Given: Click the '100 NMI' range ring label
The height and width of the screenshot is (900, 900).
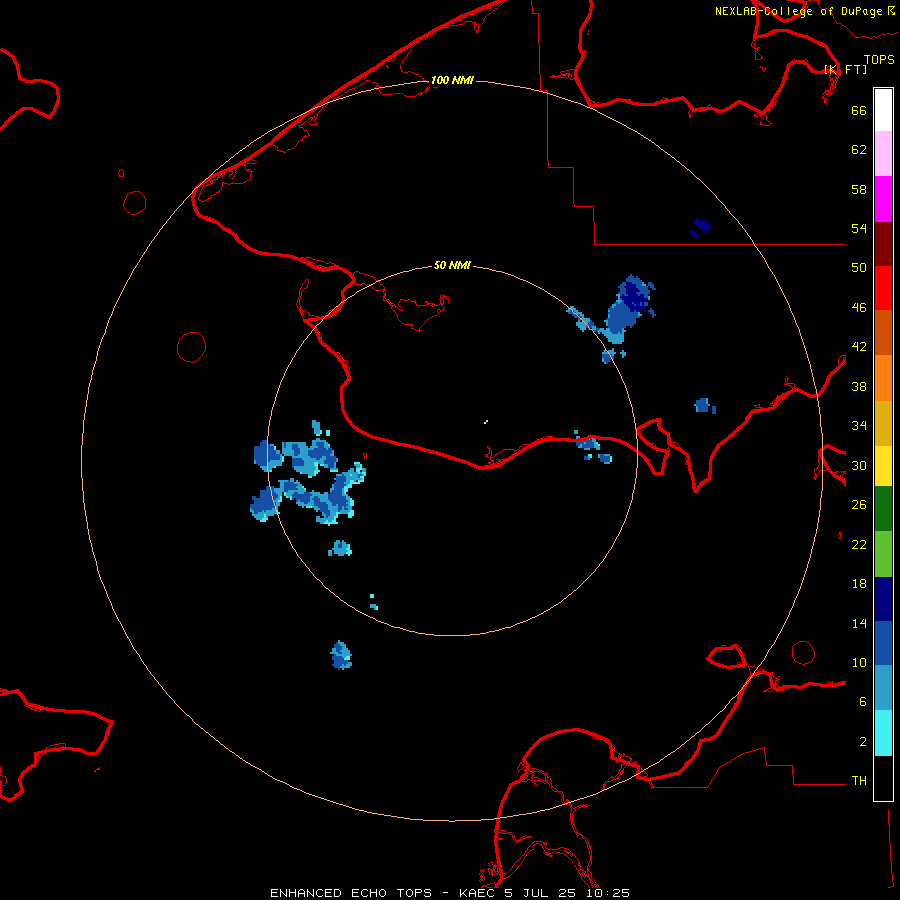Looking at the screenshot, I should pyautogui.click(x=452, y=80).
